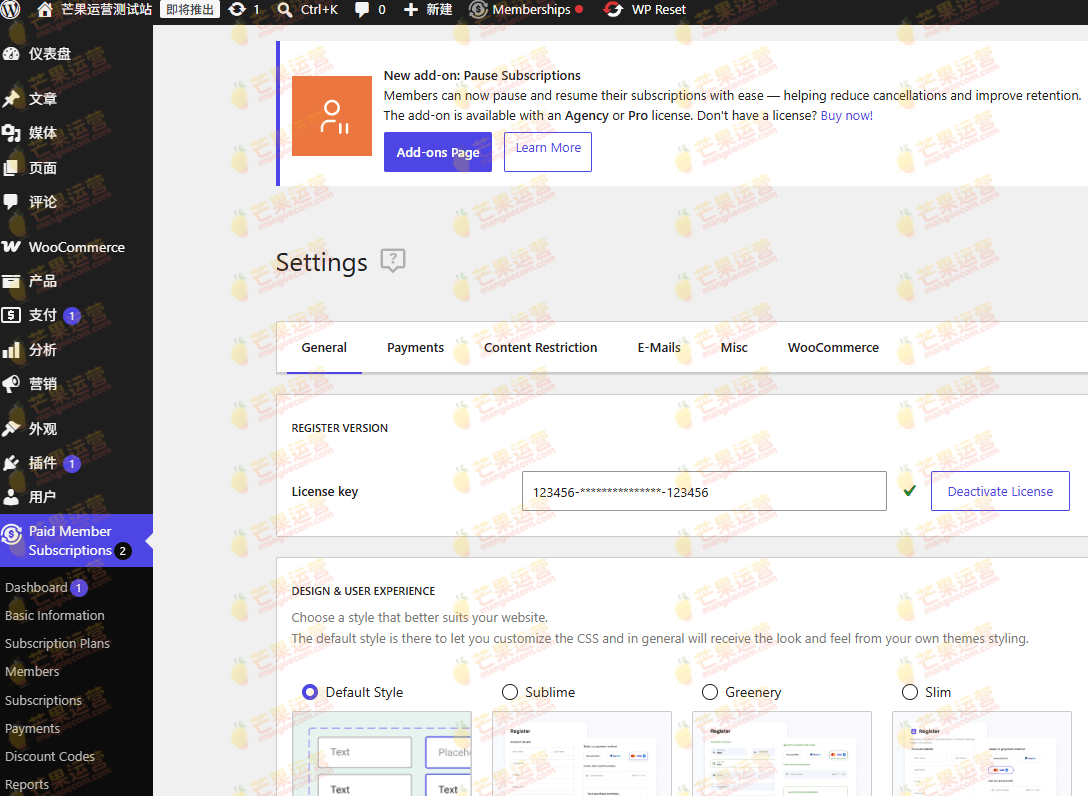Viewport: 1088px width, 796px height.
Task: Click the WordPress logo icon
Action: [x=11, y=9]
